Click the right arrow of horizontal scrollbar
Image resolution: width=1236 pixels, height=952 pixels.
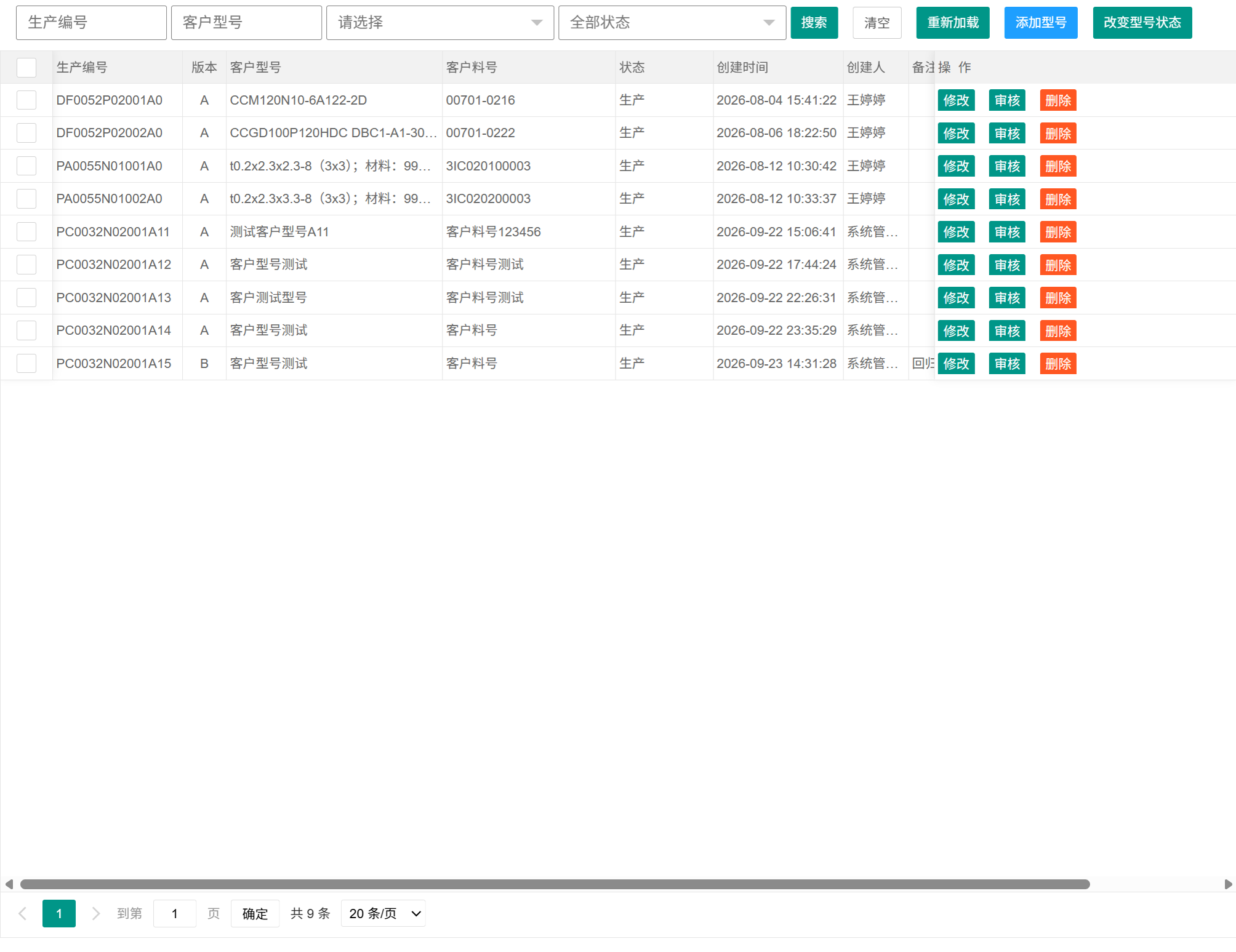[x=1228, y=884]
